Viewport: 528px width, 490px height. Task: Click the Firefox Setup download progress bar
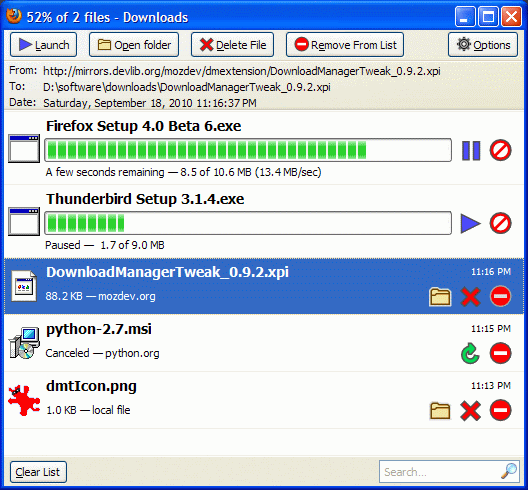coord(248,150)
